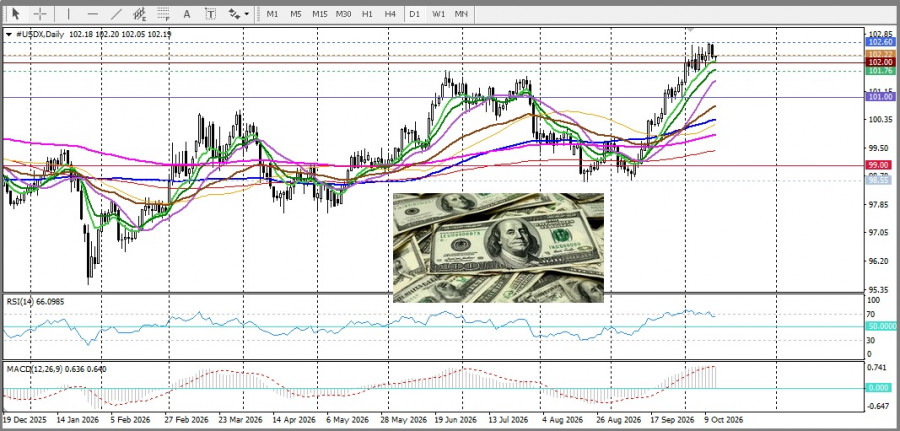The image size is (900, 431).
Task: Switch to the H1 timeframe
Action: (367, 14)
